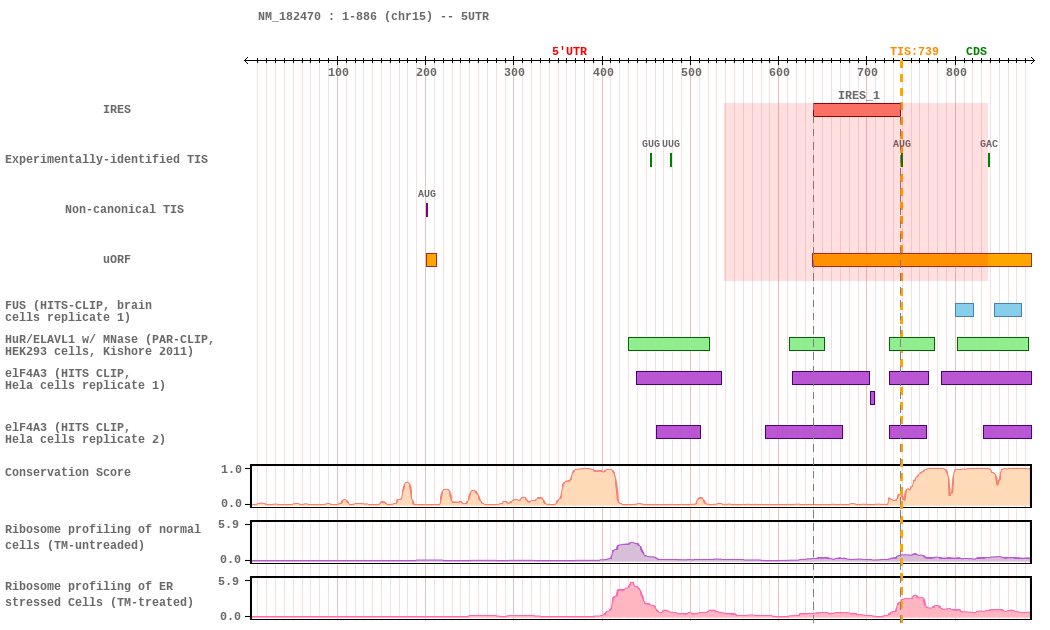Click the 5.9 axis value of normal cells plot
The height and width of the screenshot is (630, 1050).
point(228,524)
